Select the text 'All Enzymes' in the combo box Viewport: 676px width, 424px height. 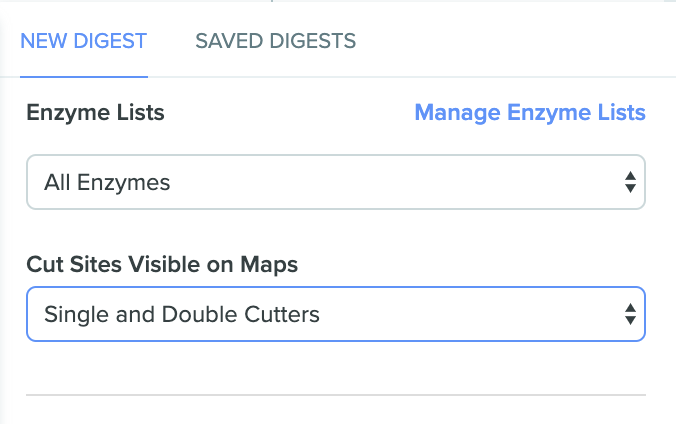pos(107,182)
